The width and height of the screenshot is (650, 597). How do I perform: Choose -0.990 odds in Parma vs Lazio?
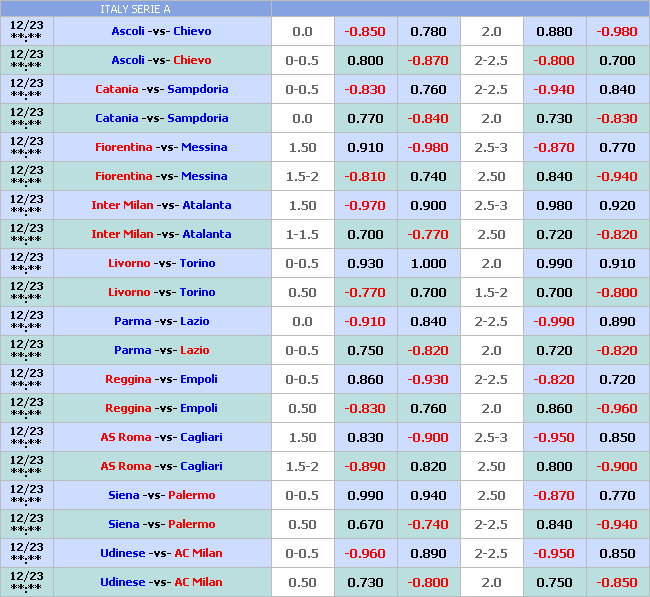[554, 321]
